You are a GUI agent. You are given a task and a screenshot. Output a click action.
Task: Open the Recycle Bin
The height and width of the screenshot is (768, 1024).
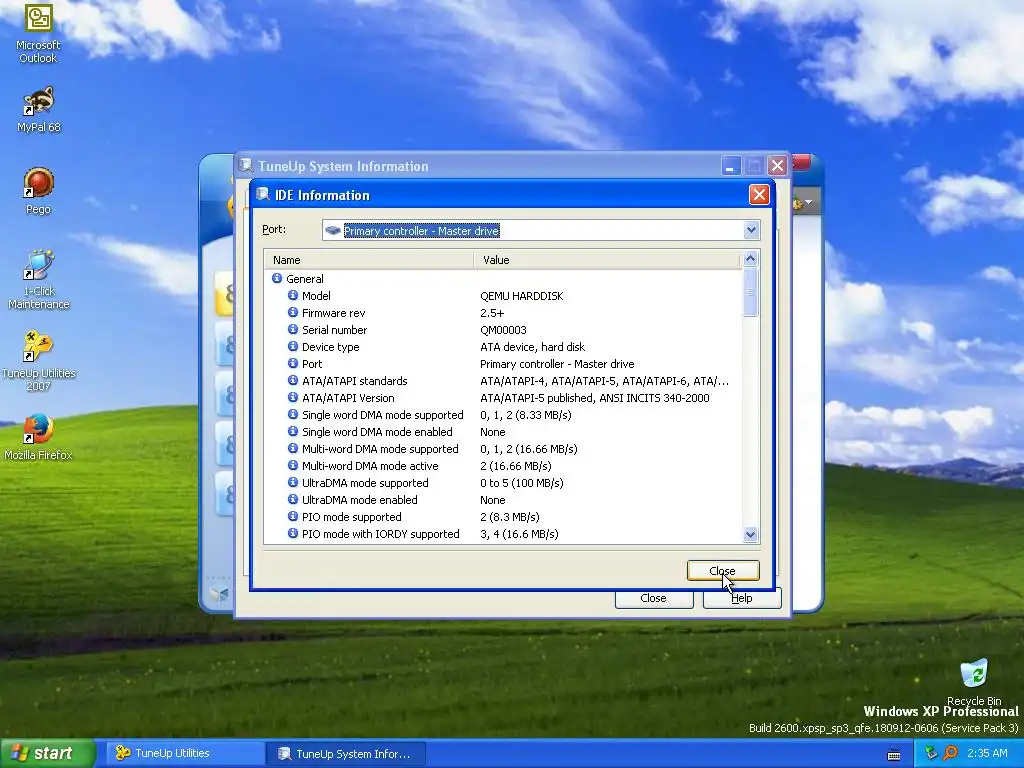(974, 682)
